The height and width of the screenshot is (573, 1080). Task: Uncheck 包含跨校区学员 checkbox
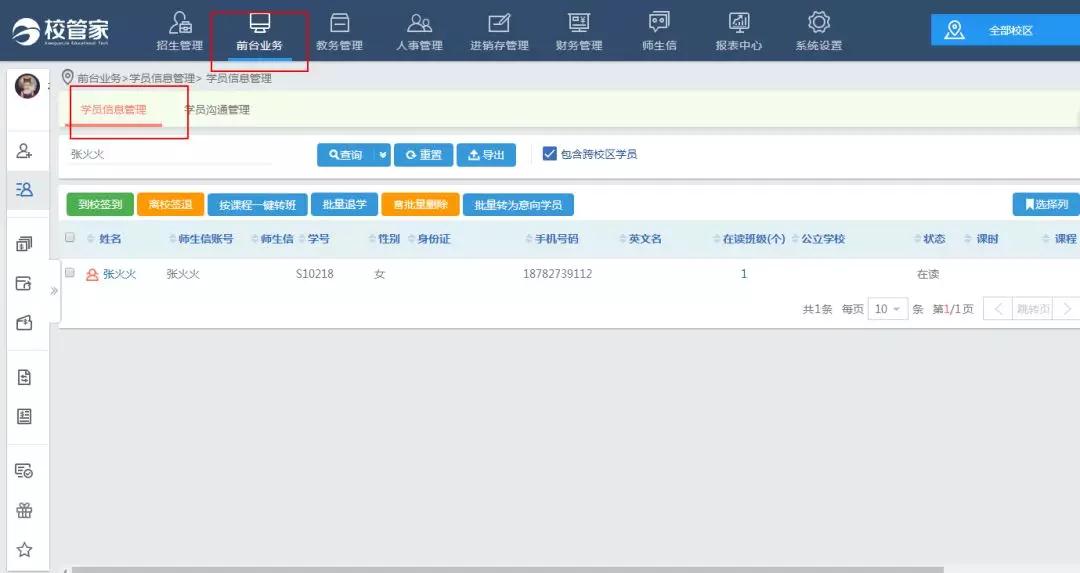549,154
